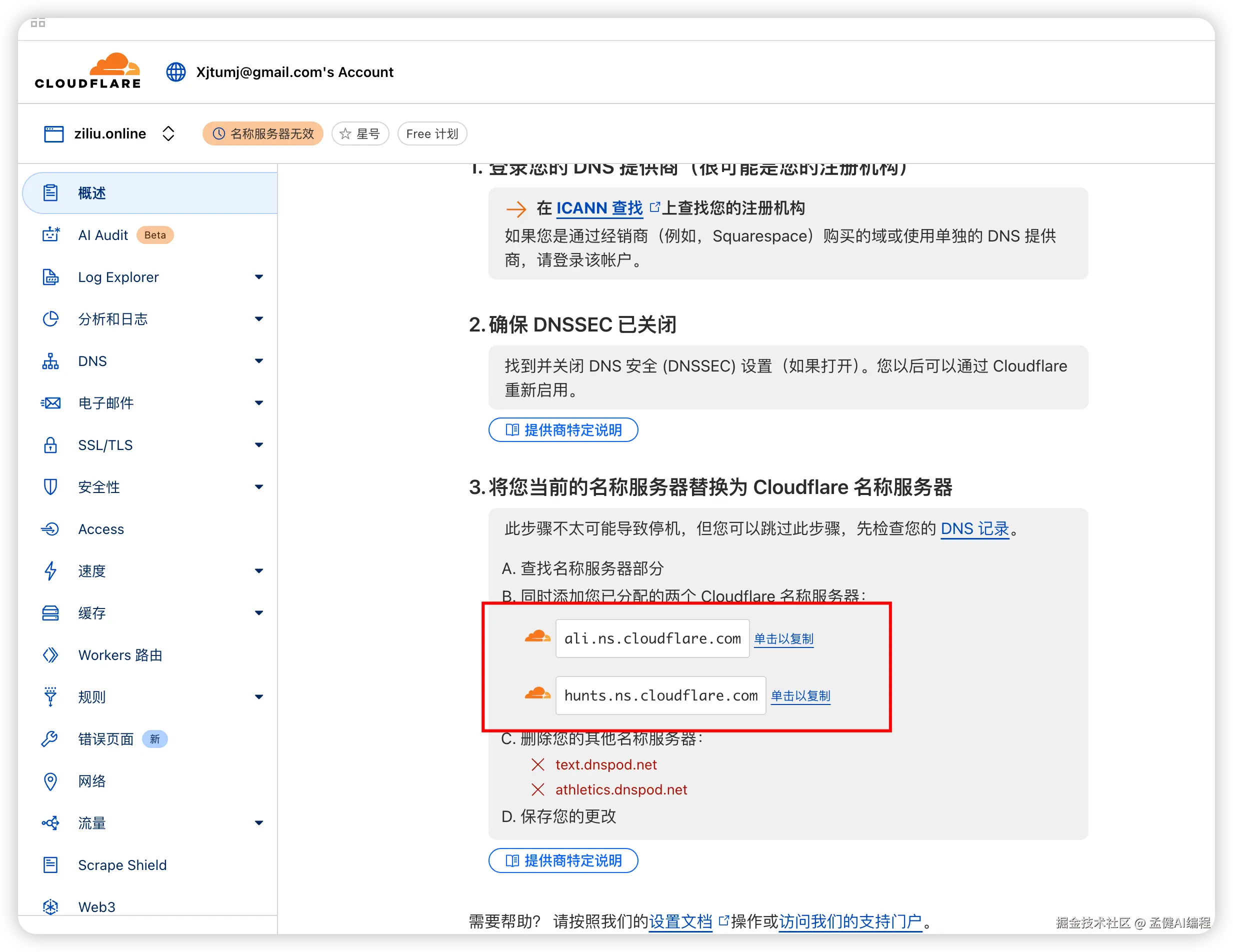Image resolution: width=1233 pixels, height=952 pixels.
Task: Click the Access sidebar icon
Action: click(50, 529)
